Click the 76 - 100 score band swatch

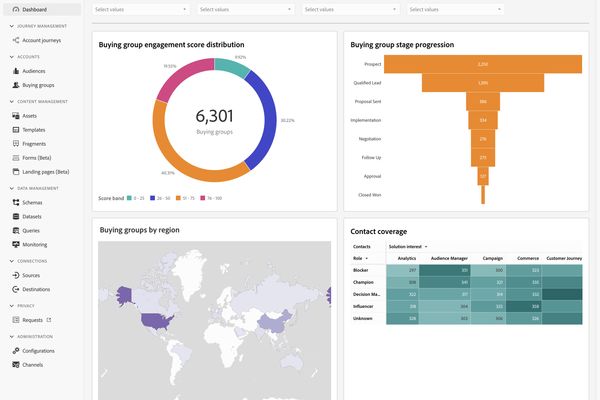tap(203, 198)
